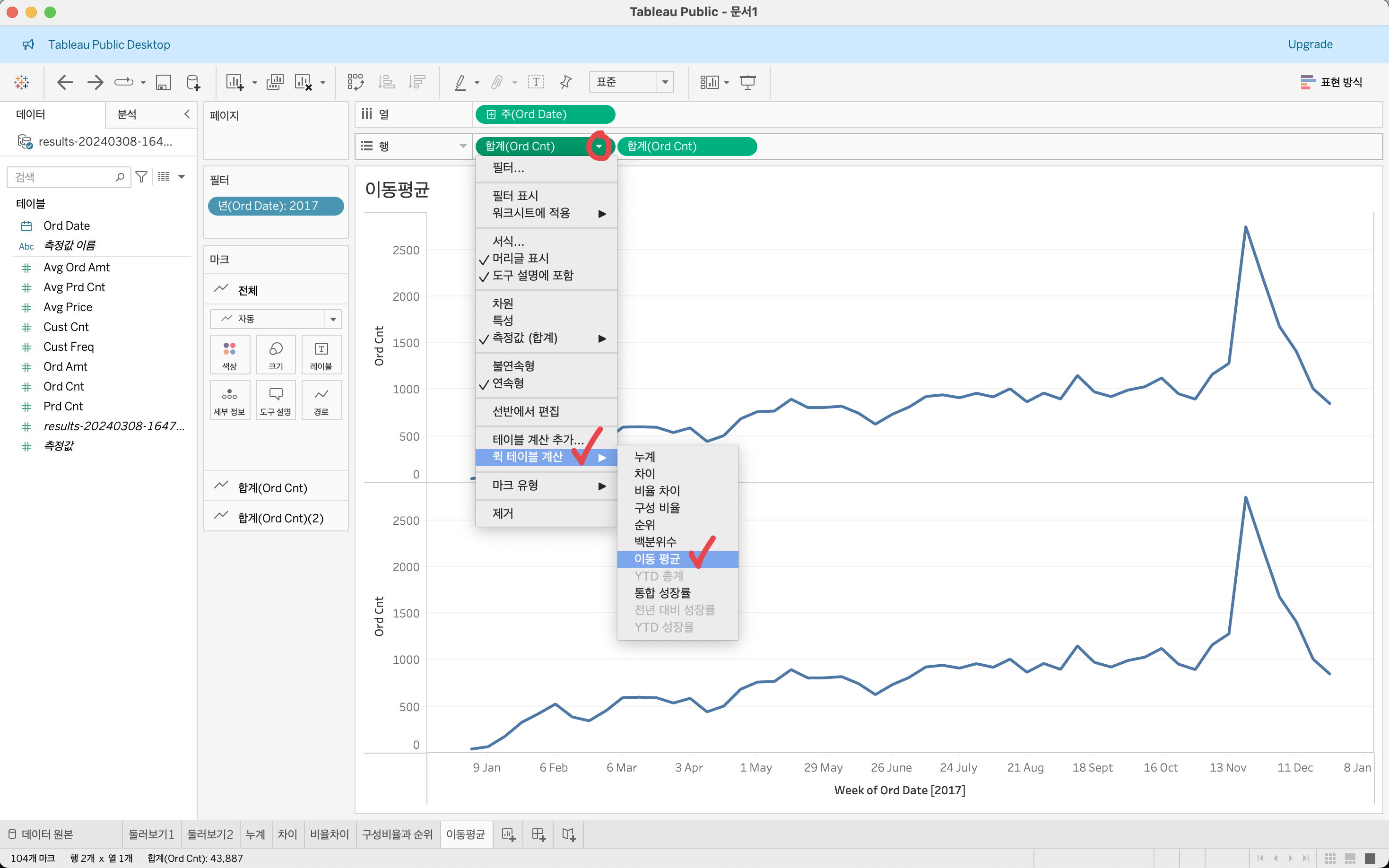Viewport: 1389px width, 868px height.
Task: Click the swap rows and columns icon
Action: [355, 82]
